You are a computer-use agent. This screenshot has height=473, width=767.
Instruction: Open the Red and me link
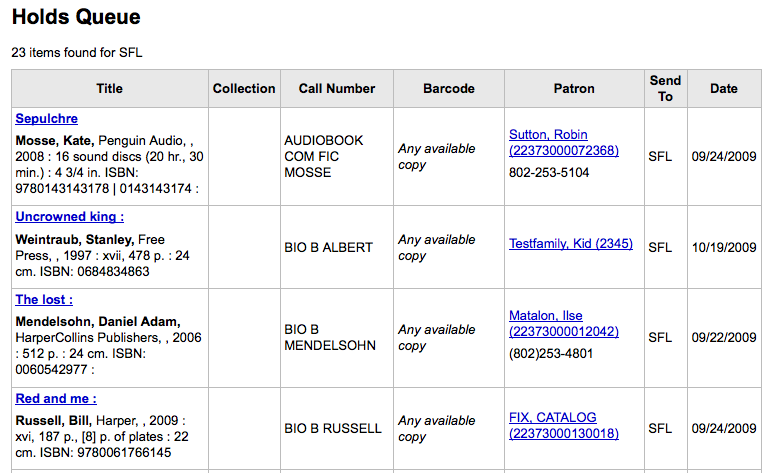tap(56, 399)
